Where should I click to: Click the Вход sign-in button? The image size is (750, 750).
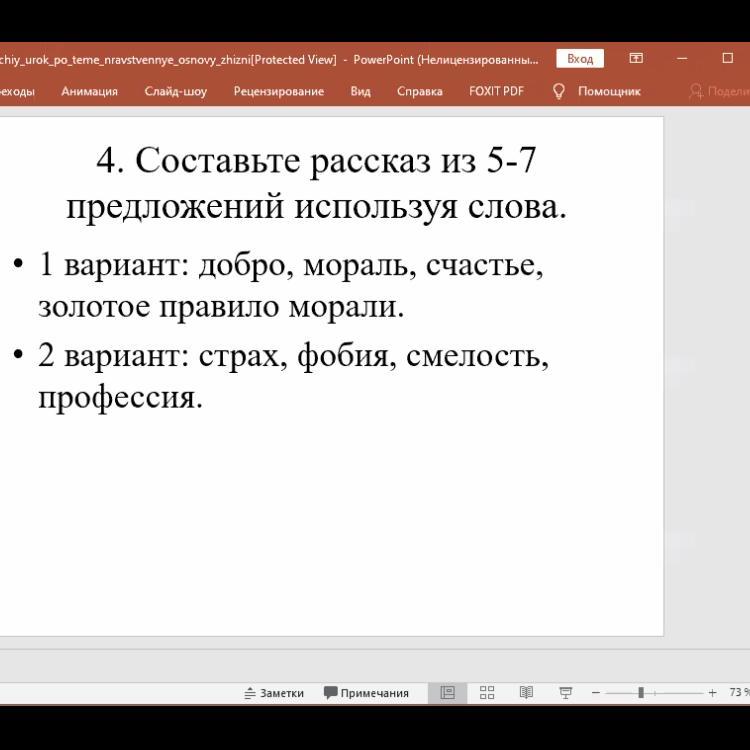pos(580,59)
